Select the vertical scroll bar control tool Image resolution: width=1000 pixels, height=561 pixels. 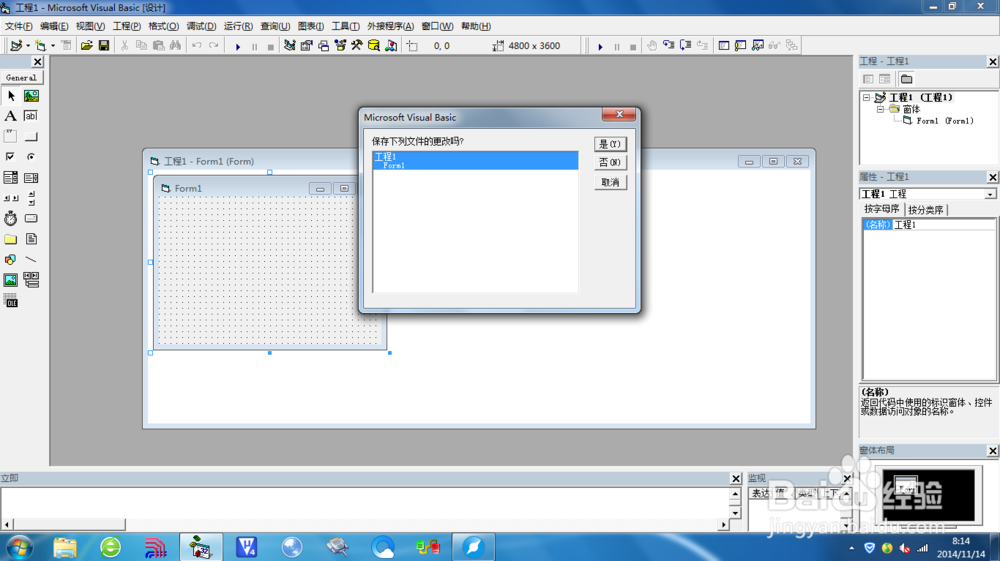tap(31, 198)
